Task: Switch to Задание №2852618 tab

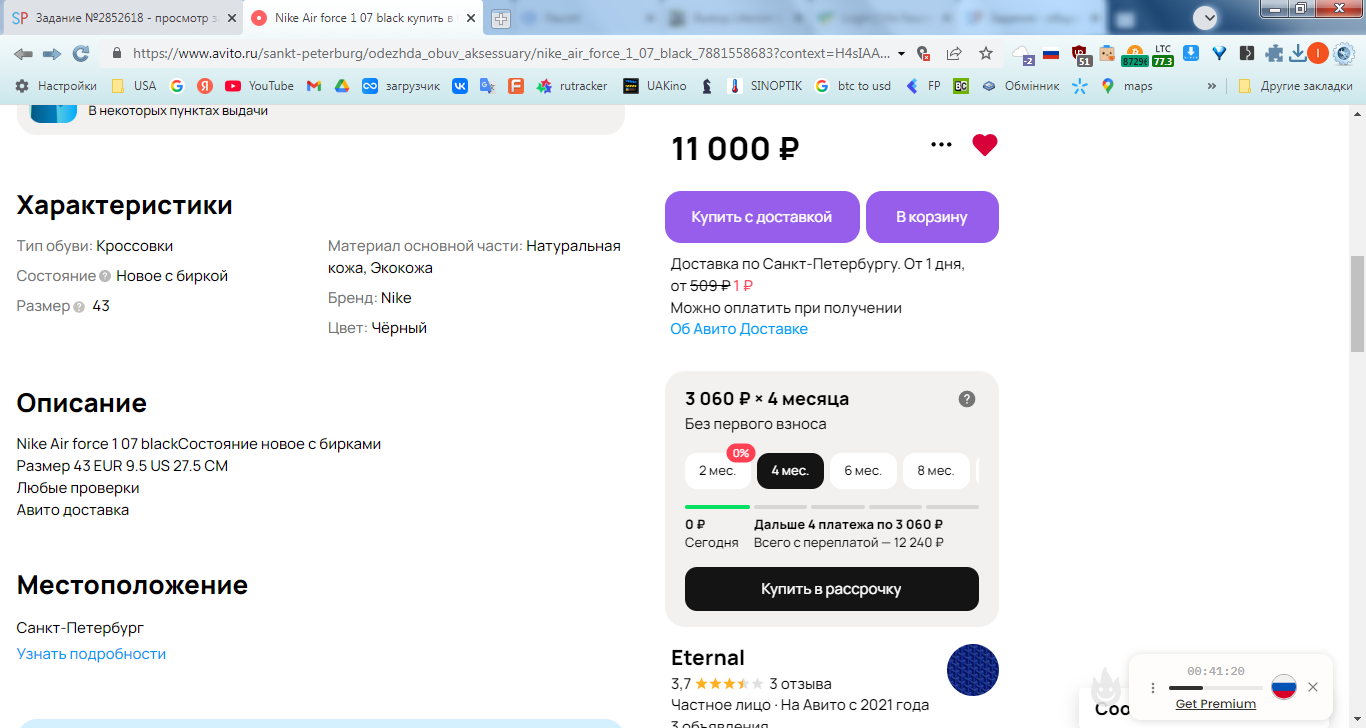Action: (121, 18)
